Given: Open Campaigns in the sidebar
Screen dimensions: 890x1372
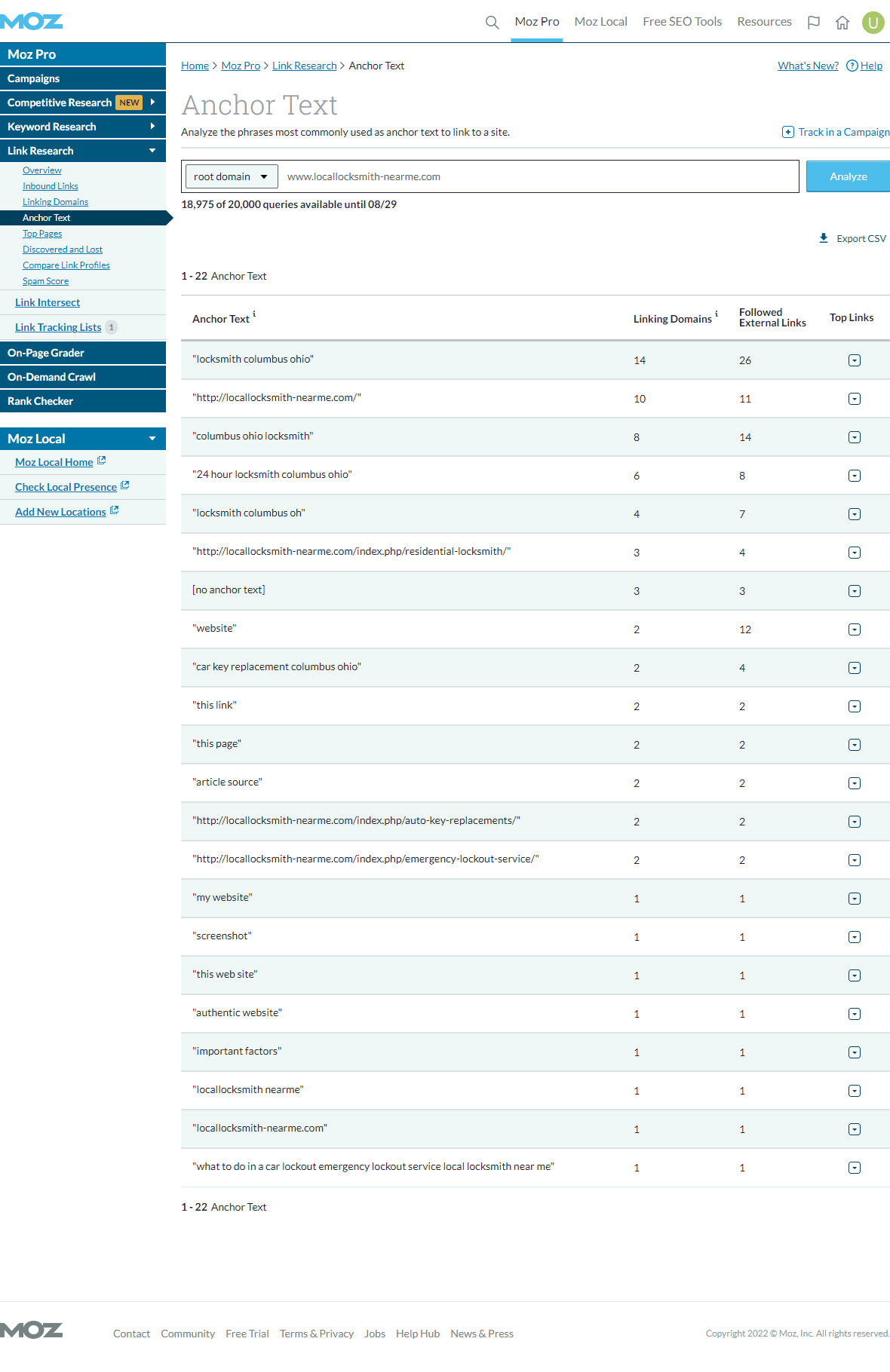Looking at the screenshot, I should (x=83, y=78).
